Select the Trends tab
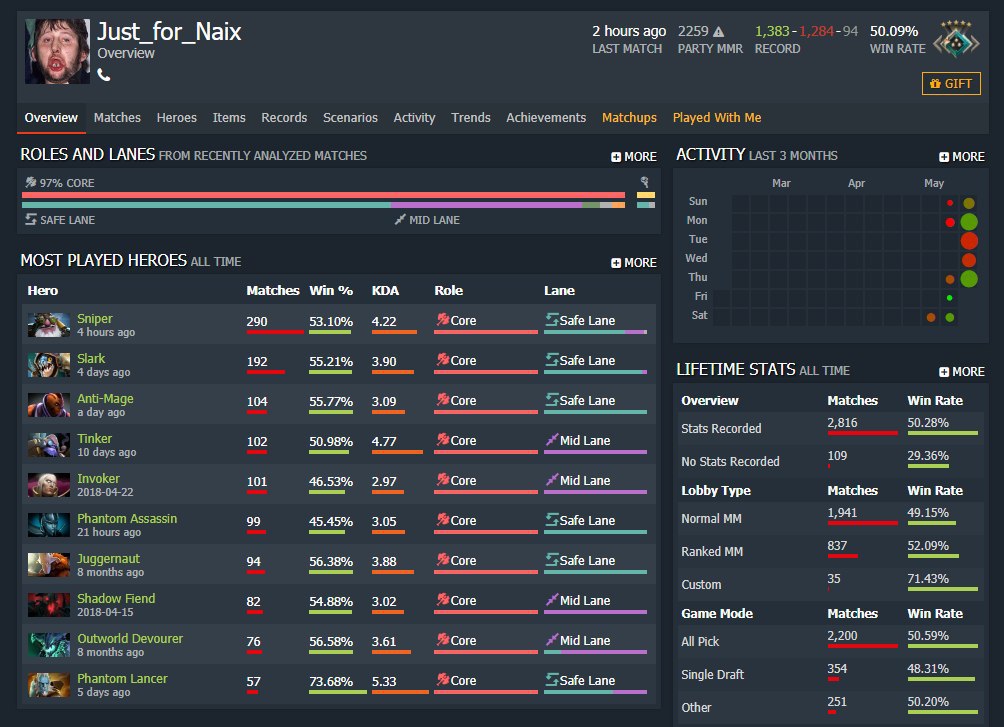This screenshot has height=727, width=1004. click(471, 118)
